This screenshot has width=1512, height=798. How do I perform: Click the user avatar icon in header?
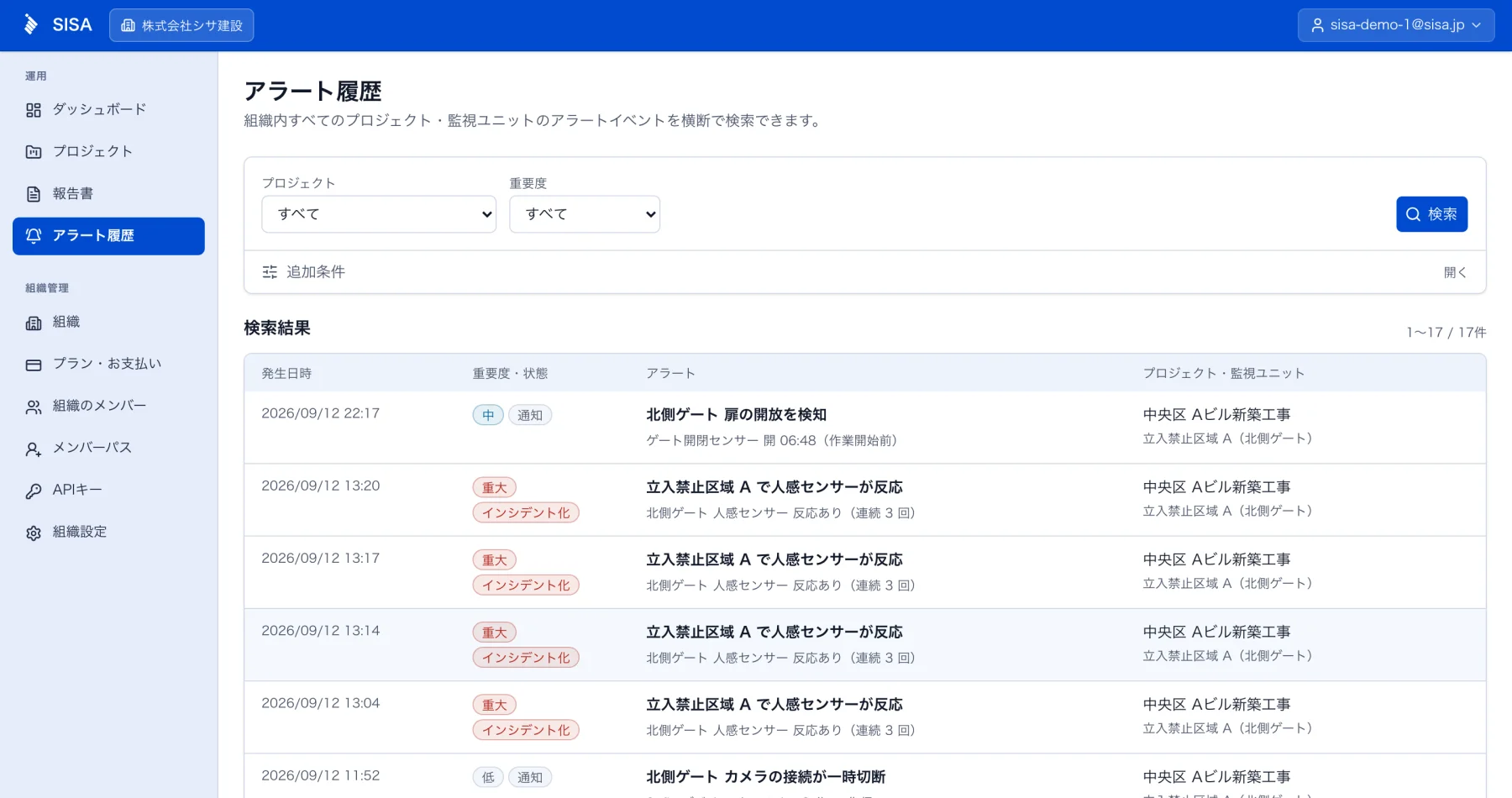1317,25
